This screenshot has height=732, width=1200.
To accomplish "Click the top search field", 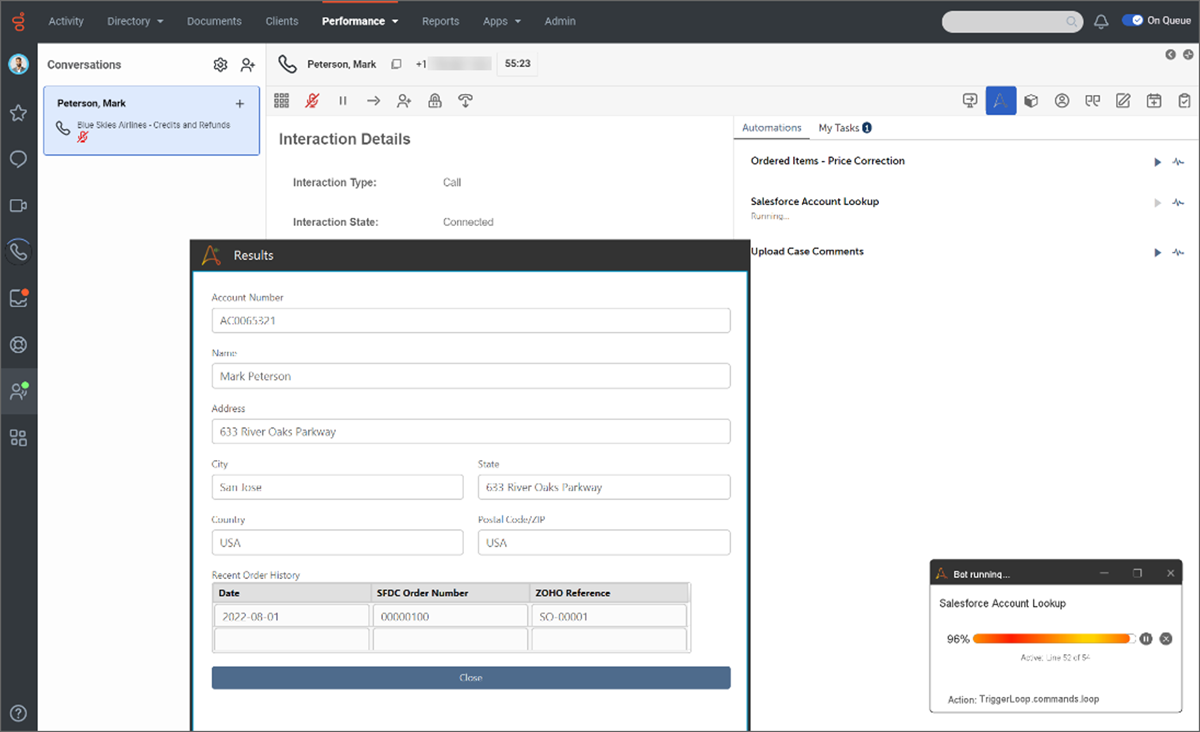I will pyautogui.click(x=1012, y=21).
